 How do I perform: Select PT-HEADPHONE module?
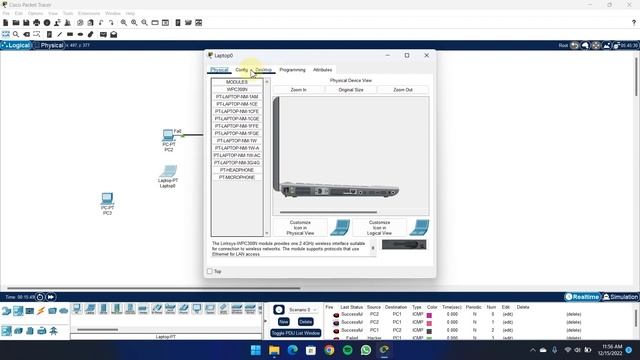point(237,170)
